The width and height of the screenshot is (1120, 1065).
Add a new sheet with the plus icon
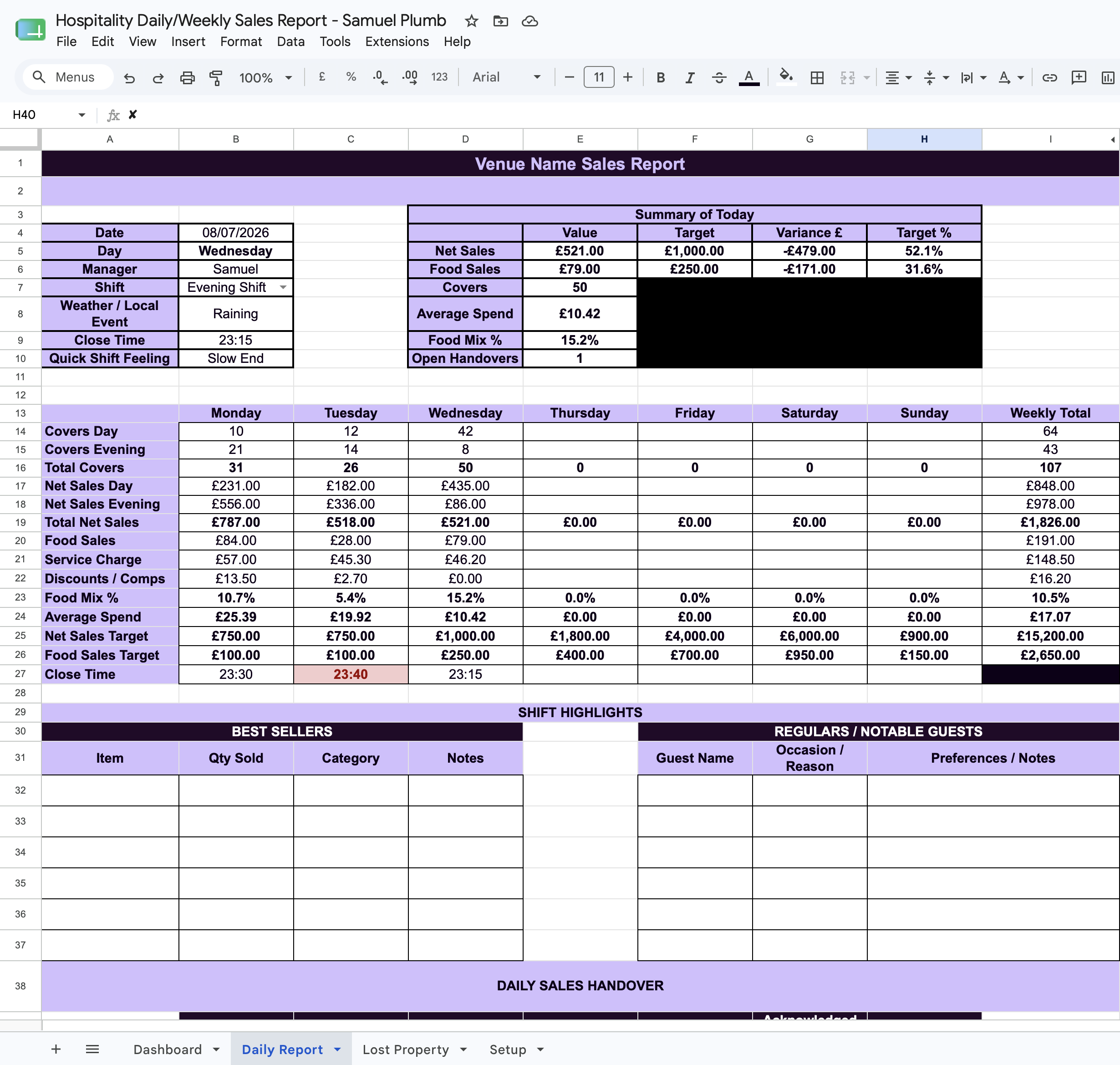56,1049
